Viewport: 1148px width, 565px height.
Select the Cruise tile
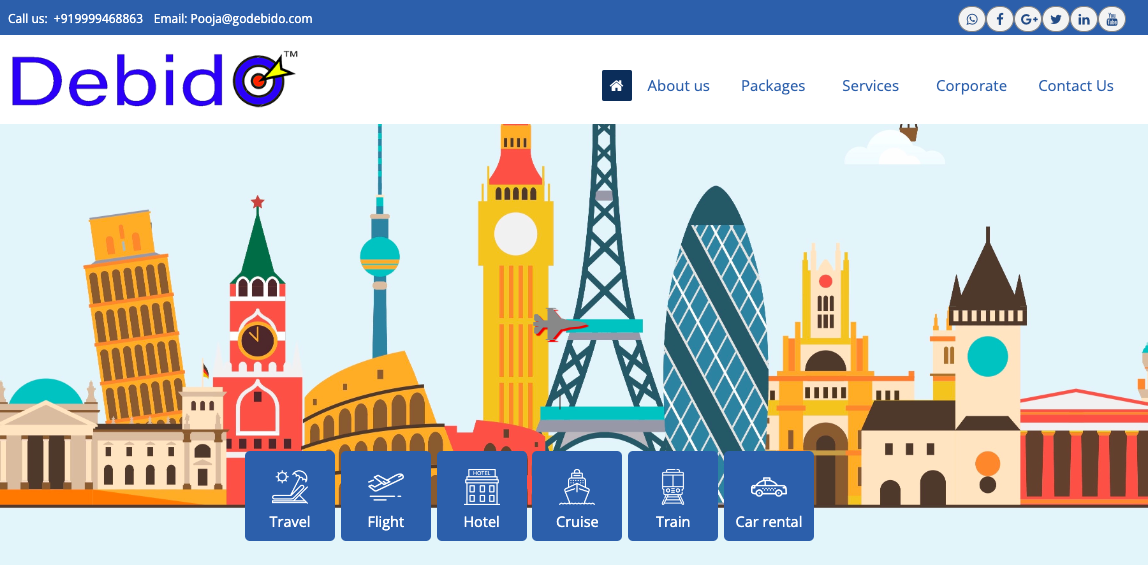point(577,496)
